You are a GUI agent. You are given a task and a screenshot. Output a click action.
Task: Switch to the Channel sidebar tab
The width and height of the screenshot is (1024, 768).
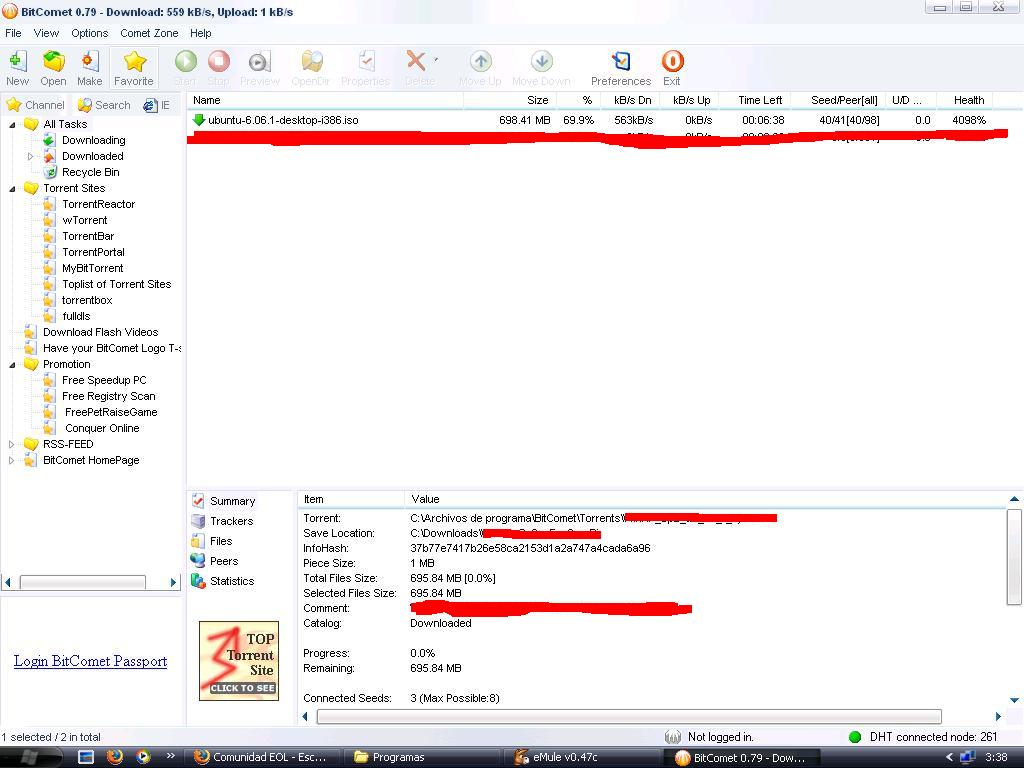pos(36,105)
